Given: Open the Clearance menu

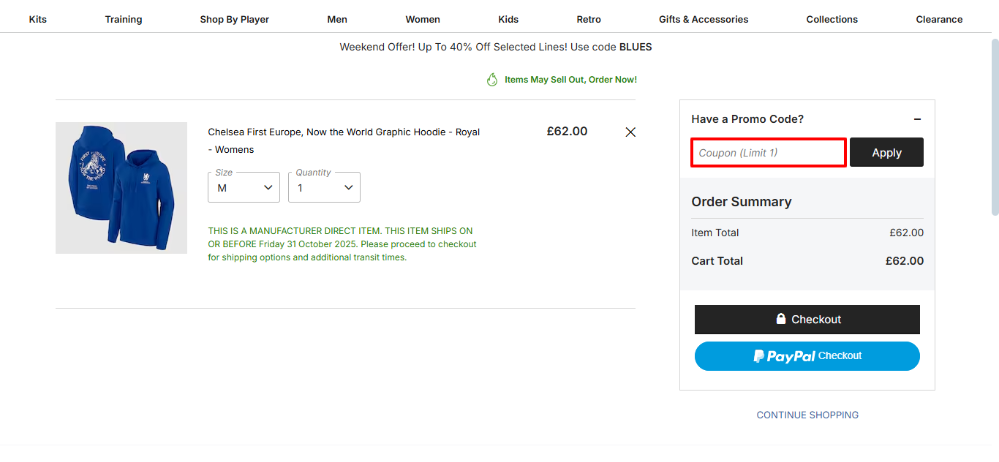Looking at the screenshot, I should pos(939,19).
